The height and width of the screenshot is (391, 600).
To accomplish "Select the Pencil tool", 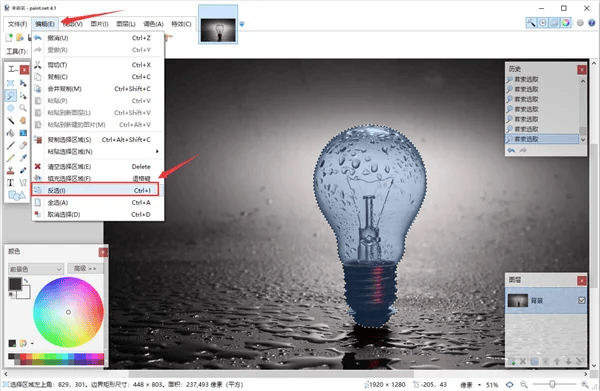I will pos(10,158).
